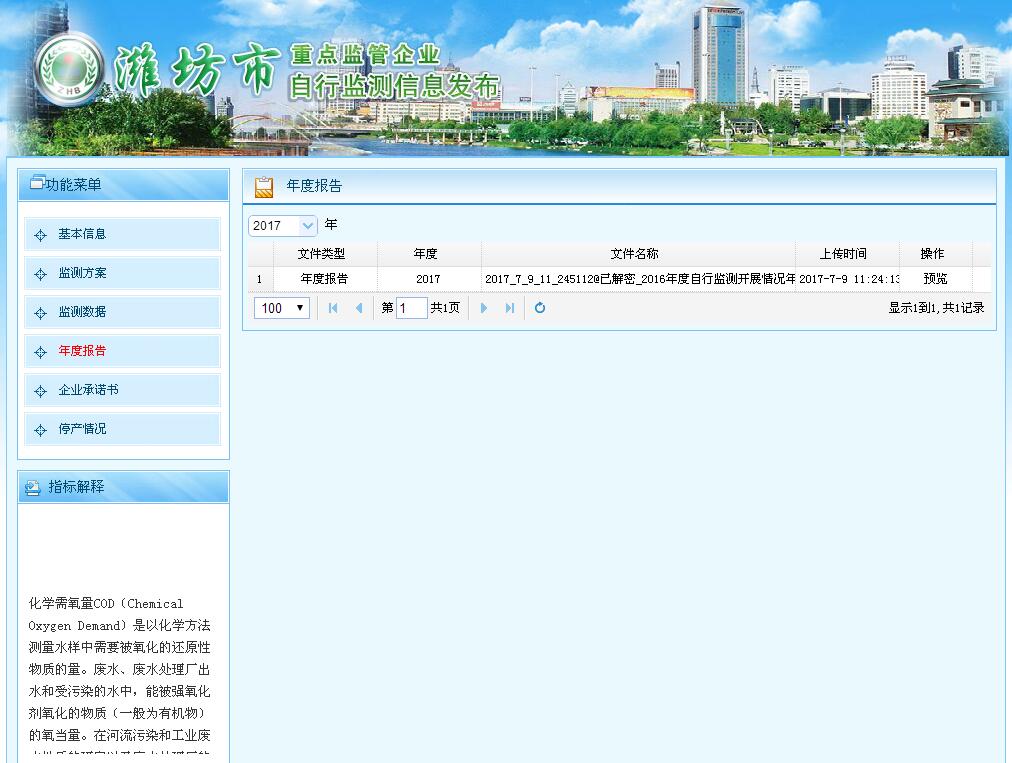Click the 预览 link to preview the report
The image size is (1012, 763).
[933, 278]
